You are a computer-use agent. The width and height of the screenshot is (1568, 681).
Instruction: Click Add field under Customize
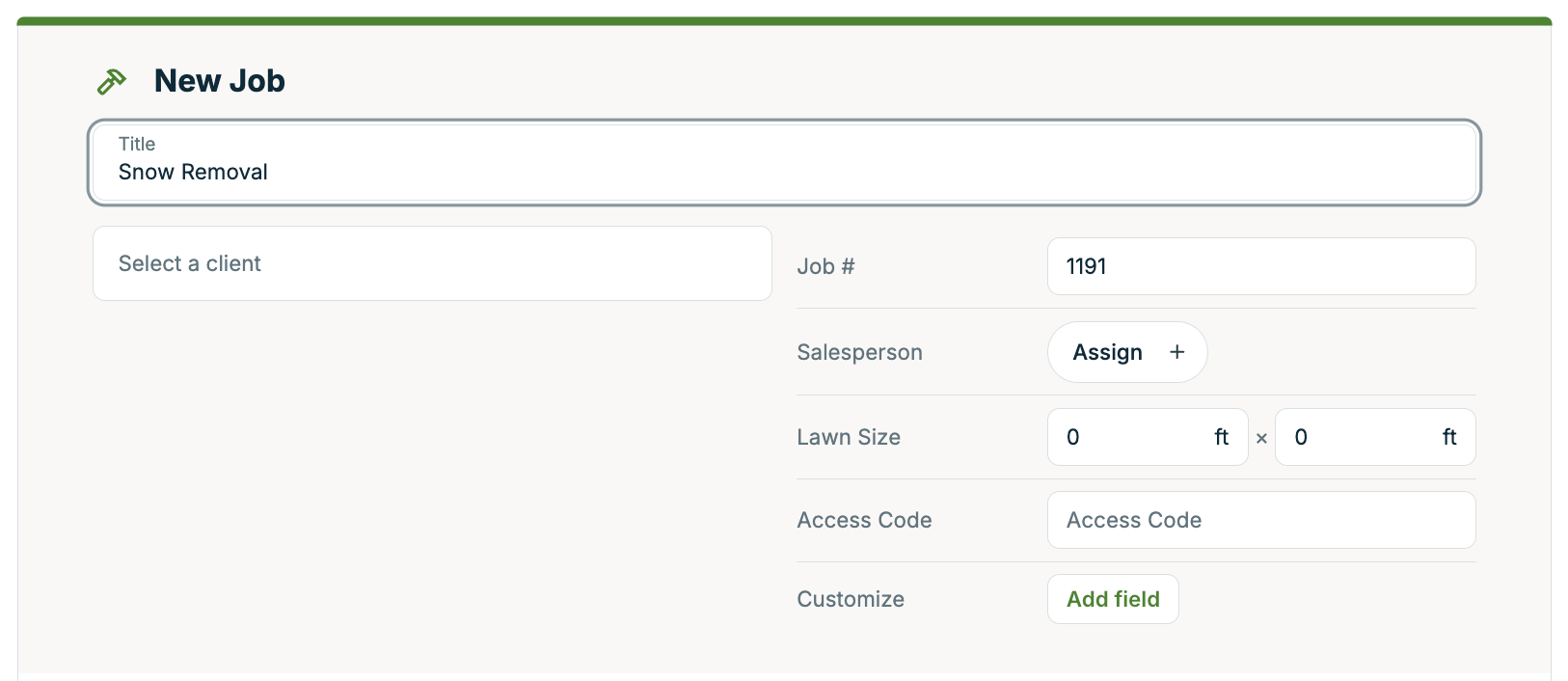tap(1112, 598)
